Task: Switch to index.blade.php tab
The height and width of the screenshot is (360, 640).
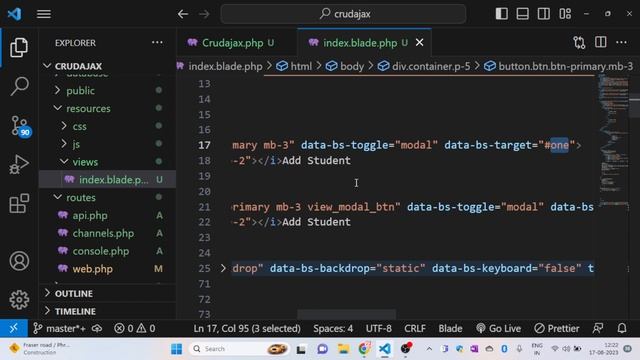Action: coord(359,42)
